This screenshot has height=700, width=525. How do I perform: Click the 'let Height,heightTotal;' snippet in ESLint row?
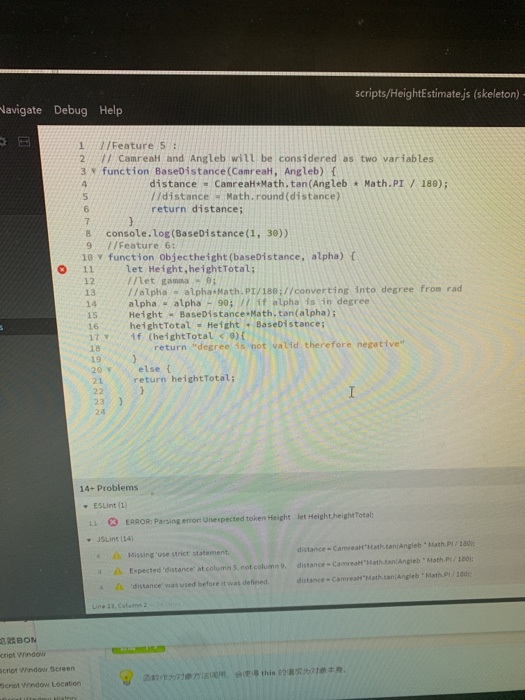point(335,515)
